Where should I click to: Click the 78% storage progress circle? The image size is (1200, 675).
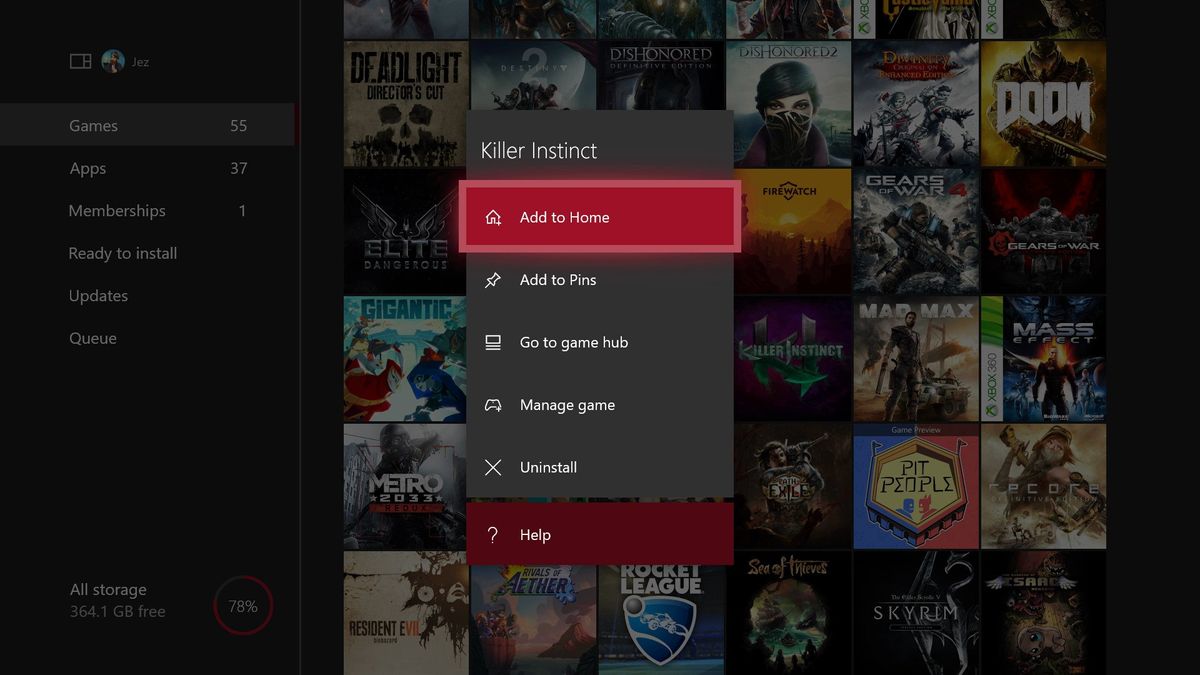243,605
